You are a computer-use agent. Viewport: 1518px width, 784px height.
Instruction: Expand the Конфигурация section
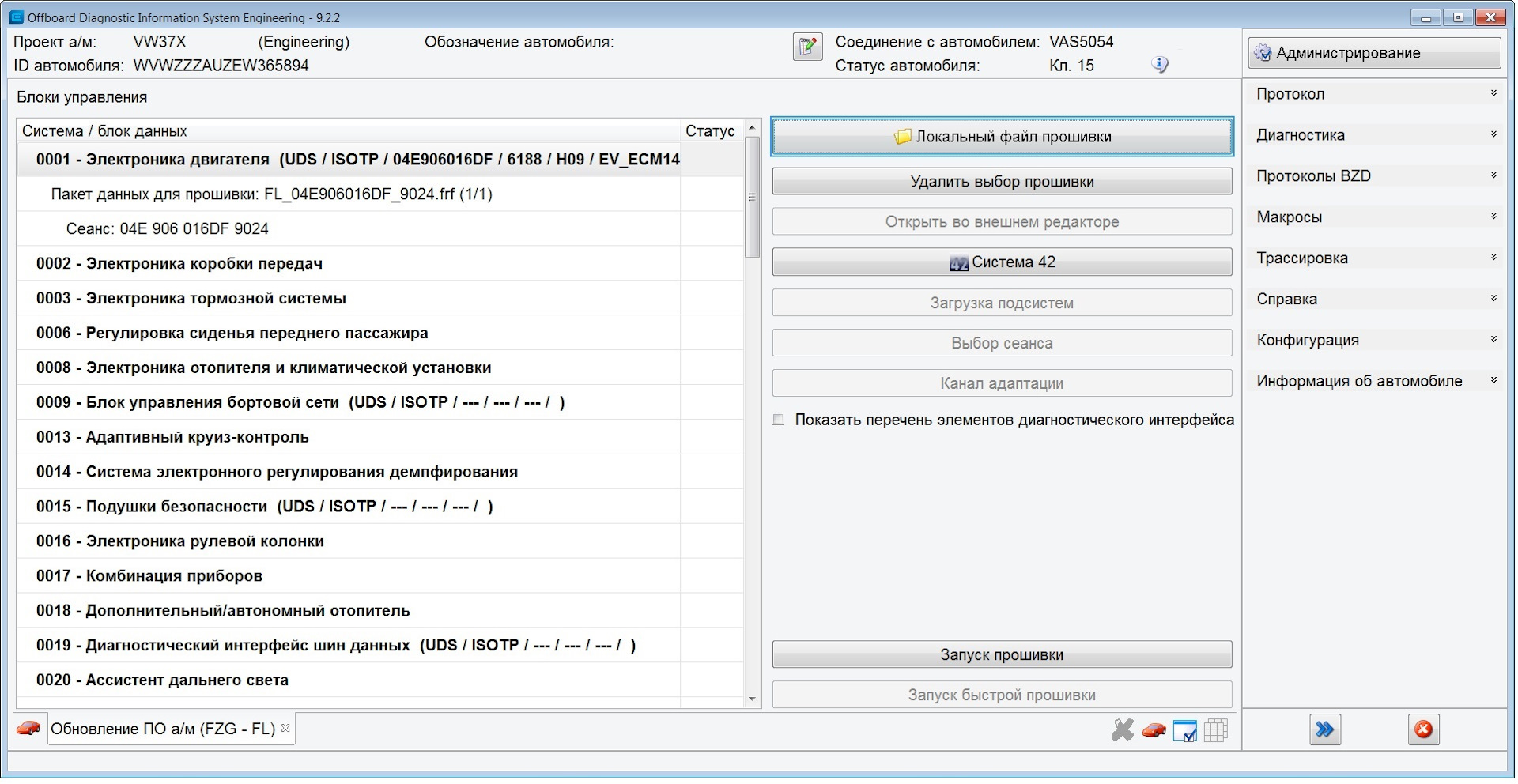[1376, 341]
